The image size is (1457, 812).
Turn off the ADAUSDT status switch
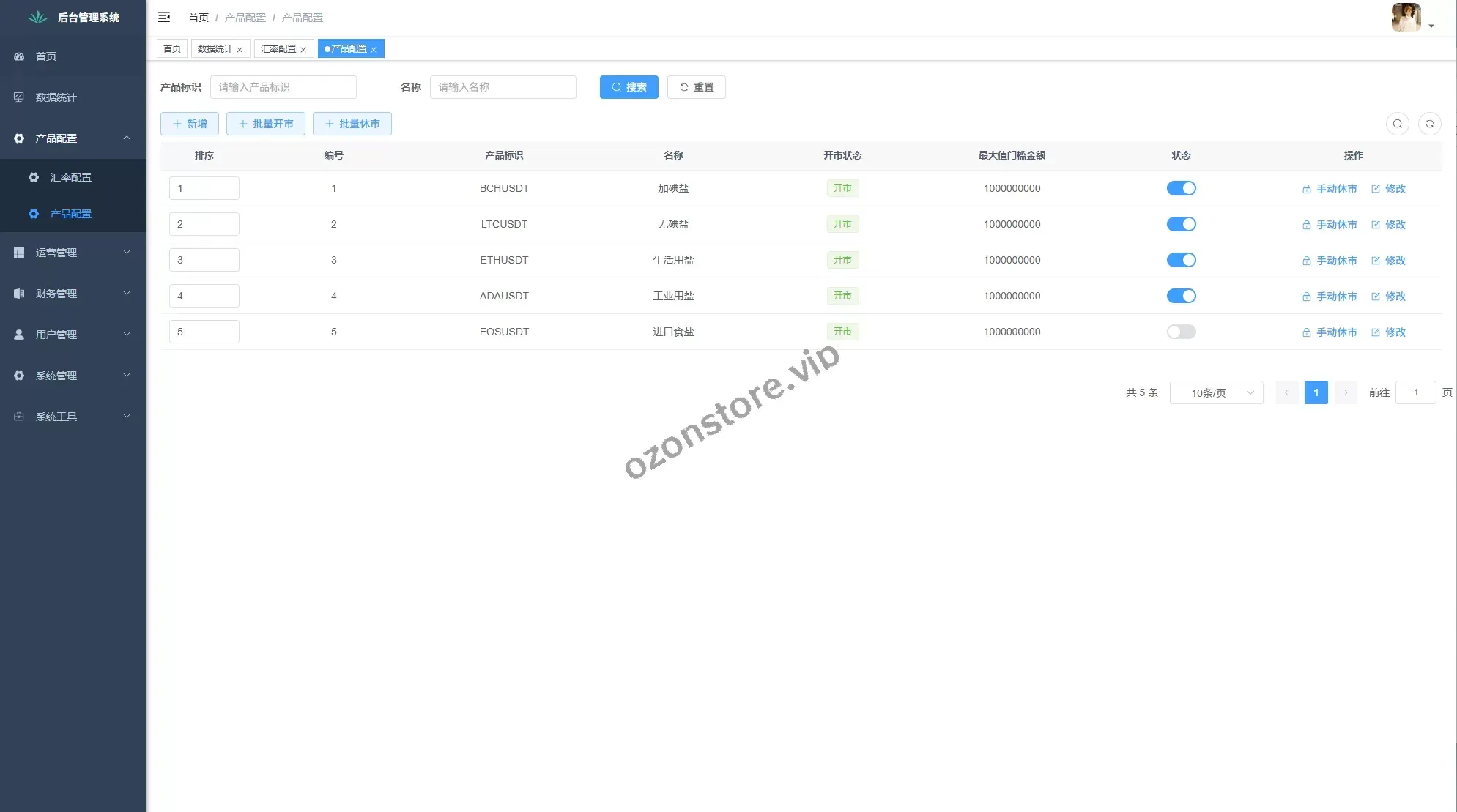pyautogui.click(x=1181, y=296)
